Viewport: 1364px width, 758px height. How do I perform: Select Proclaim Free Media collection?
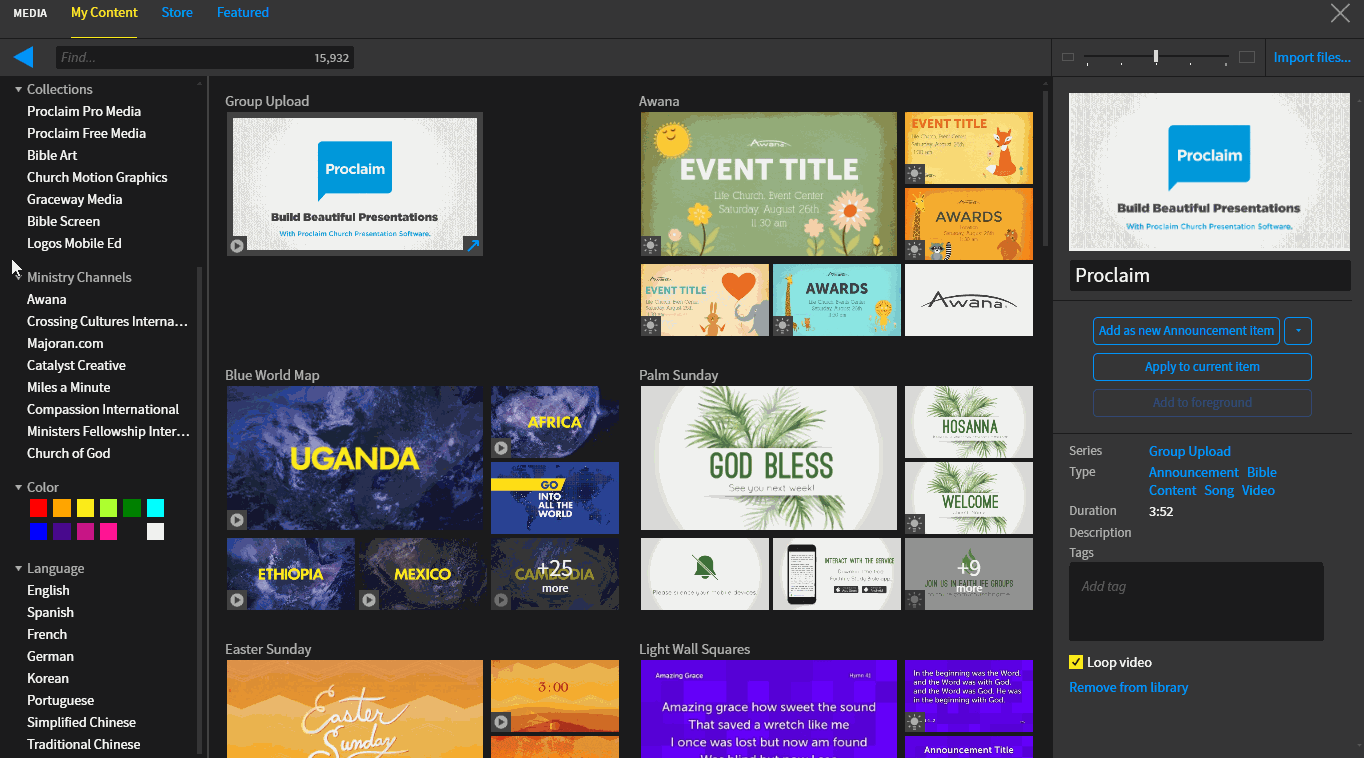click(x=86, y=133)
